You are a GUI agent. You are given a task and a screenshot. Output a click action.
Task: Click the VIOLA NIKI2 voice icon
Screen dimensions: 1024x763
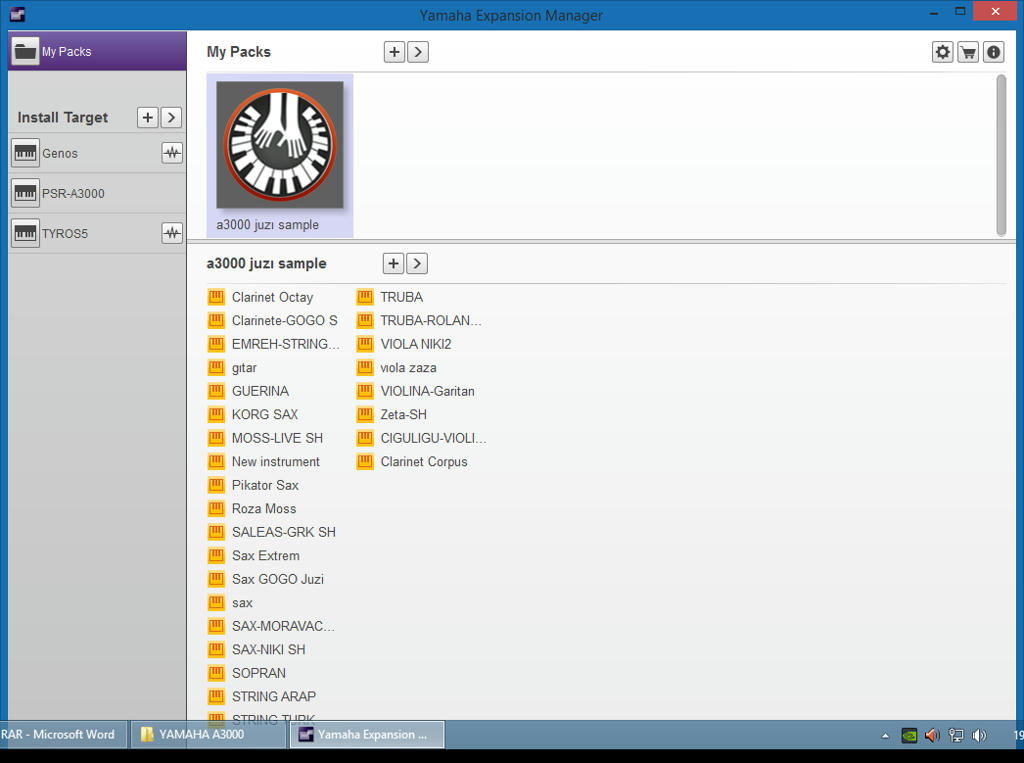tap(365, 344)
